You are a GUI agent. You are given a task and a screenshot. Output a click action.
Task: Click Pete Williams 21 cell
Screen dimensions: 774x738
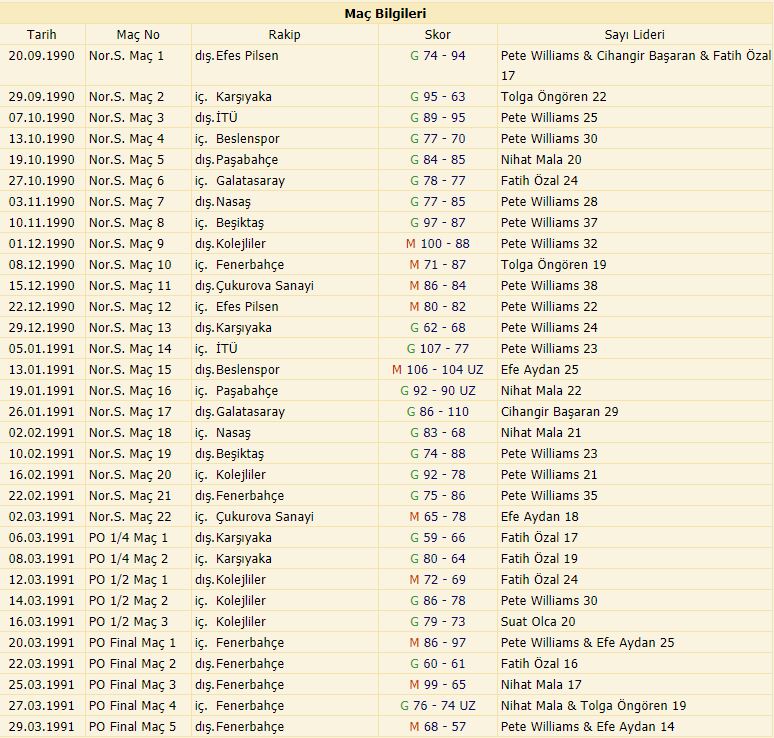(x=549, y=474)
